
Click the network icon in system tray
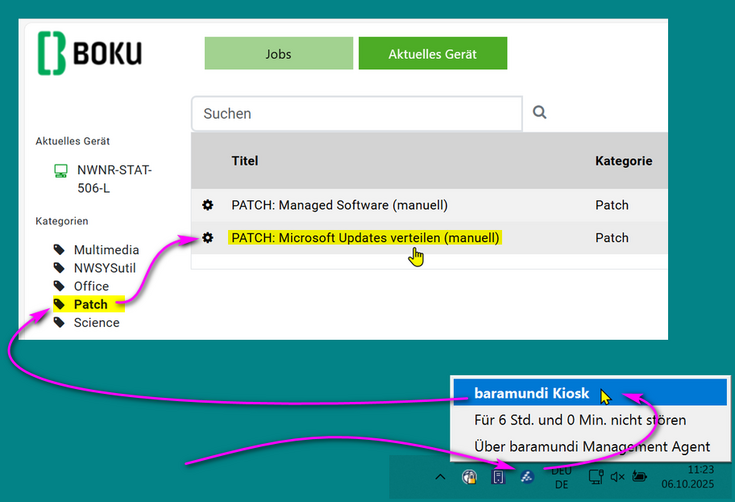pyautogui.click(x=595, y=477)
